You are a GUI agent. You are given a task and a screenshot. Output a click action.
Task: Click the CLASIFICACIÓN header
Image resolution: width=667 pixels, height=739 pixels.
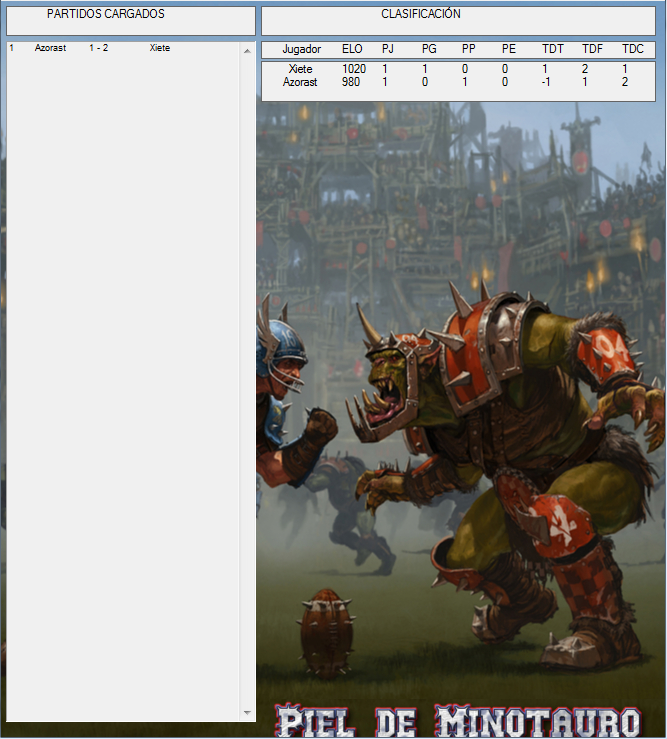tap(420, 14)
